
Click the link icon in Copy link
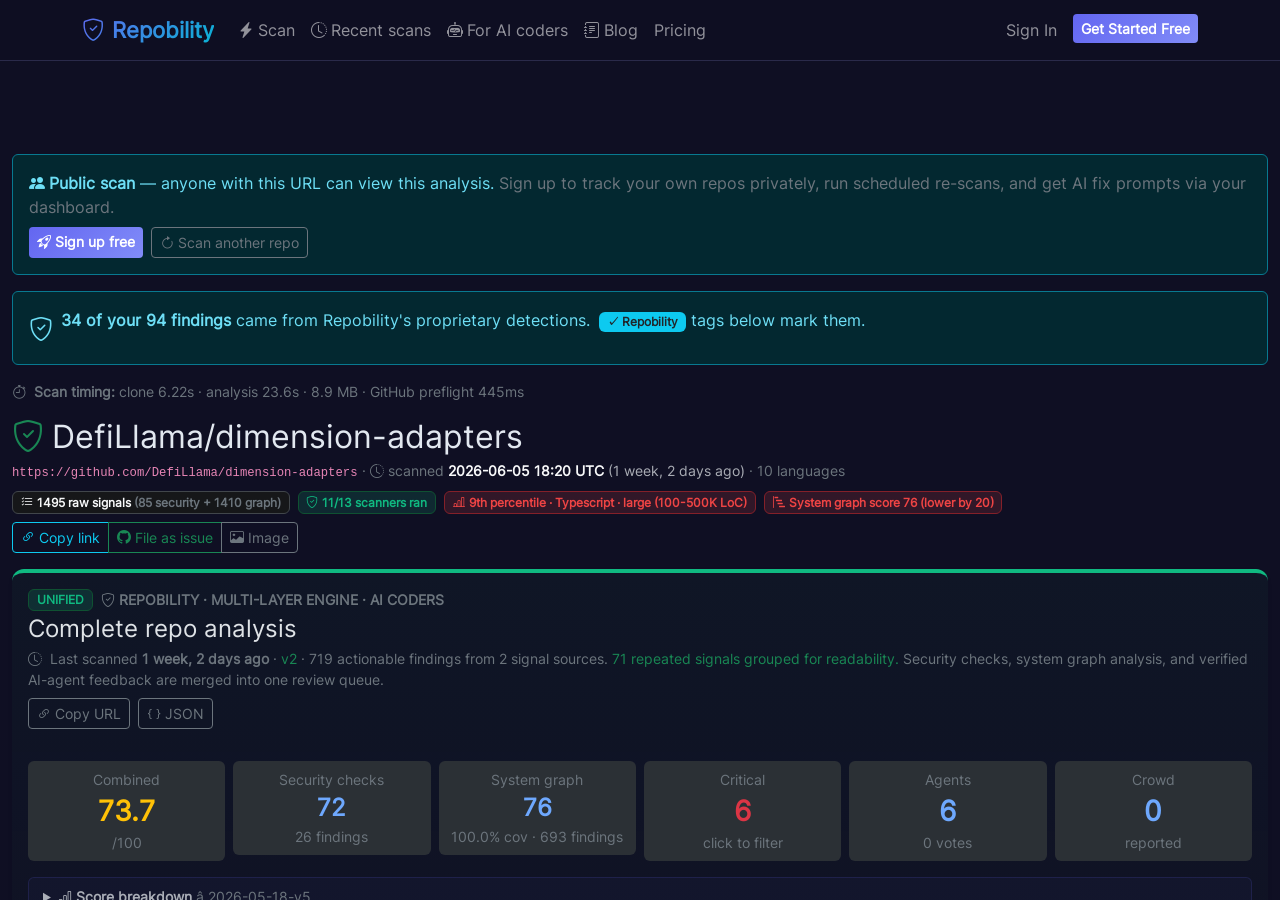[28, 538]
